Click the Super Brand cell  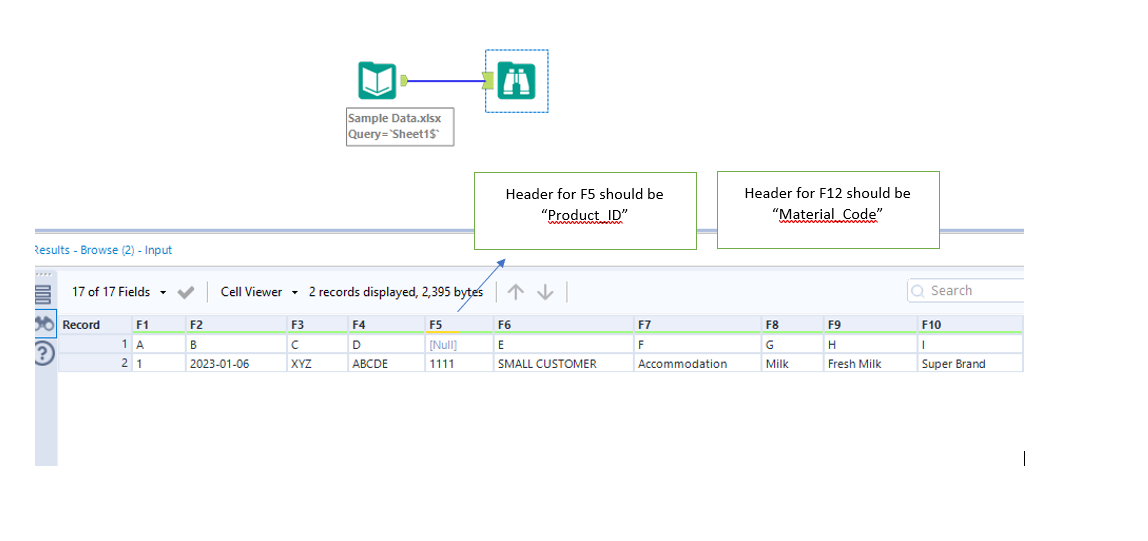[x=970, y=363]
